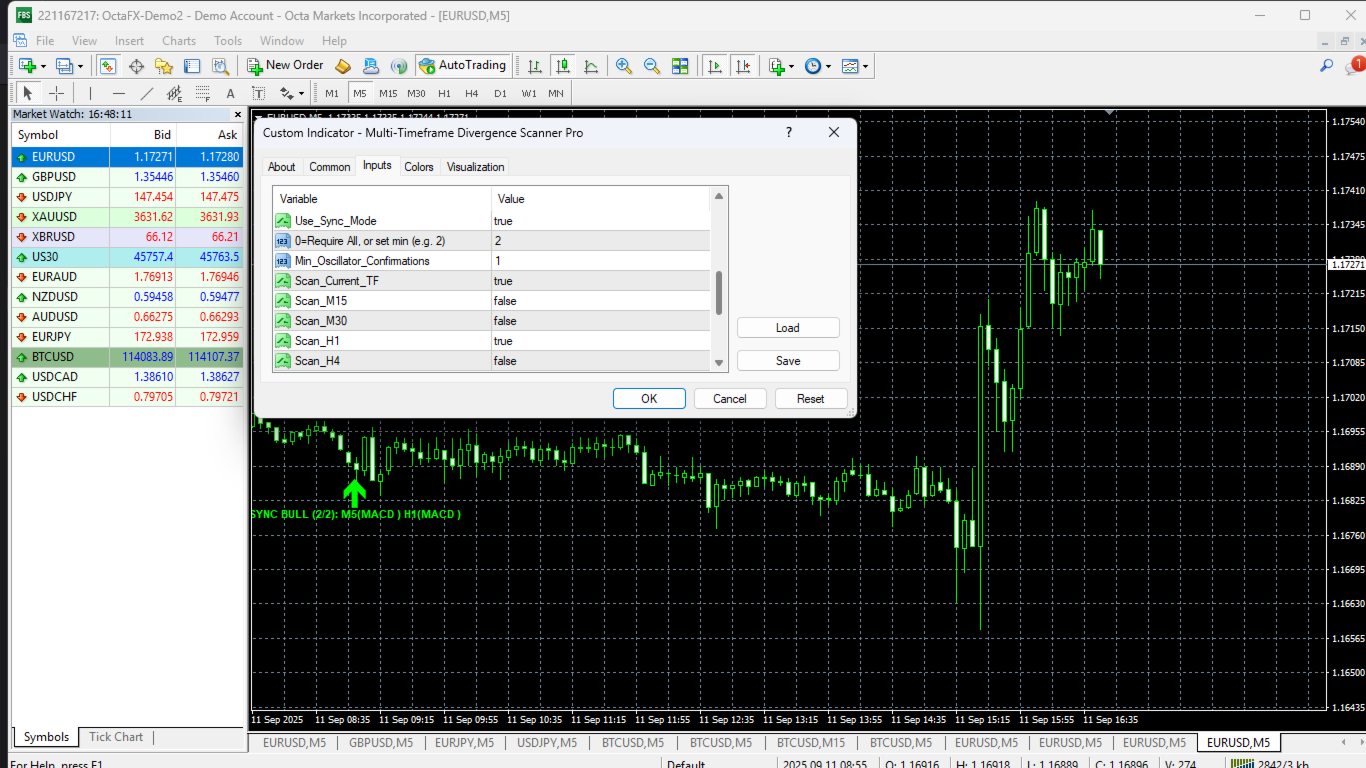
Task: Open the indicators list dropdown arrow
Action: point(792,67)
